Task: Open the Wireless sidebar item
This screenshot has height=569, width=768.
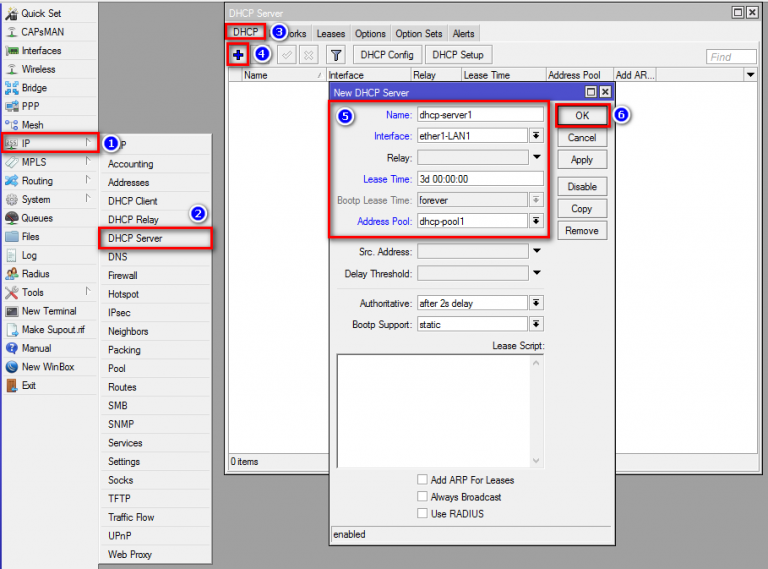Action: pyautogui.click(x=38, y=69)
